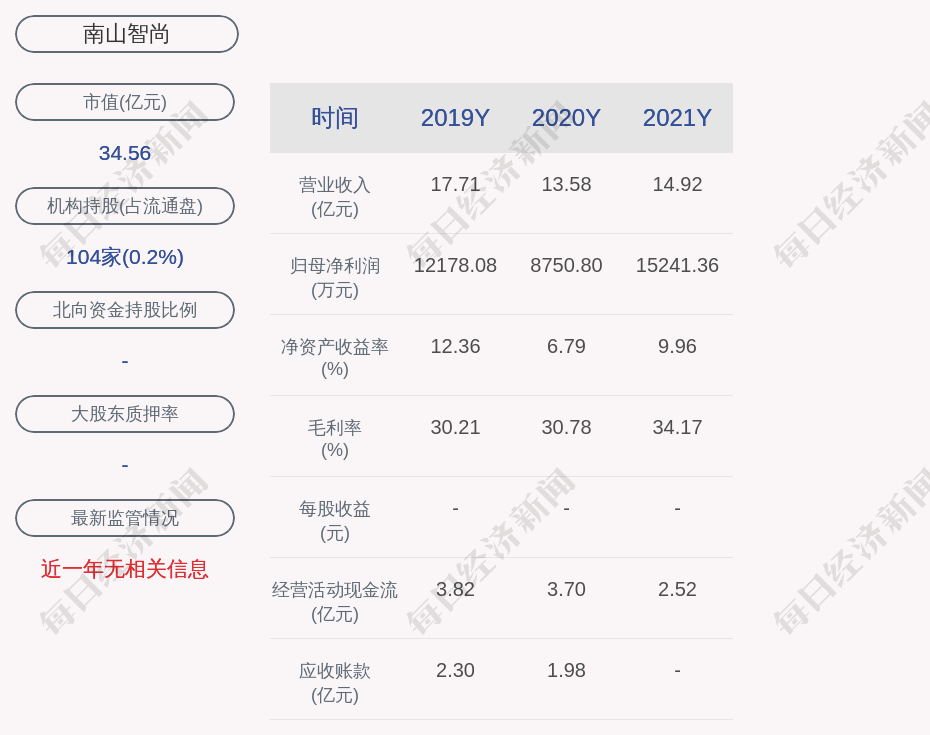This screenshot has height=735, width=930.
Task: Click cash flow value 3.70
Action: [x=566, y=589]
